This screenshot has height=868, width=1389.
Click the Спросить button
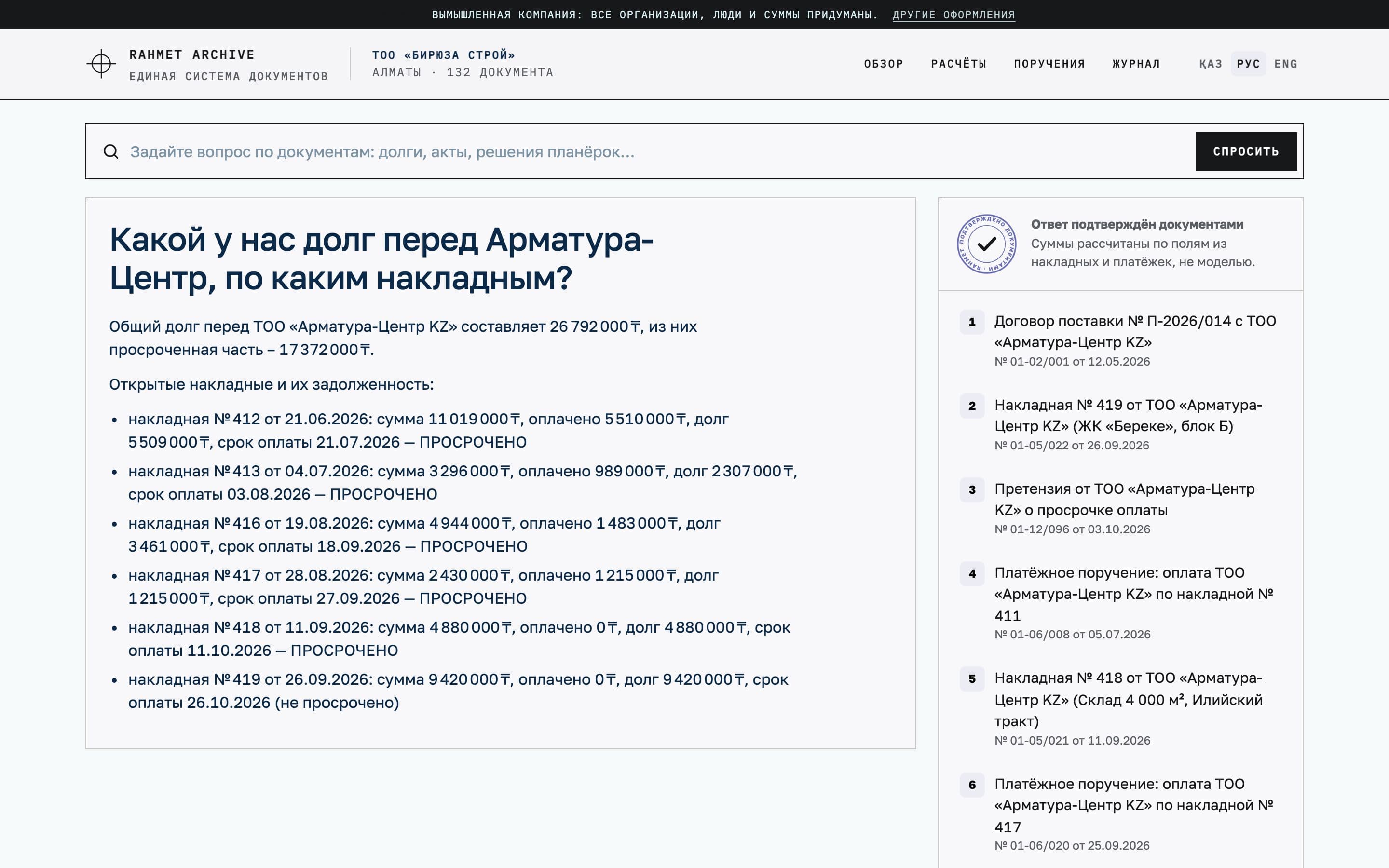coord(1246,151)
